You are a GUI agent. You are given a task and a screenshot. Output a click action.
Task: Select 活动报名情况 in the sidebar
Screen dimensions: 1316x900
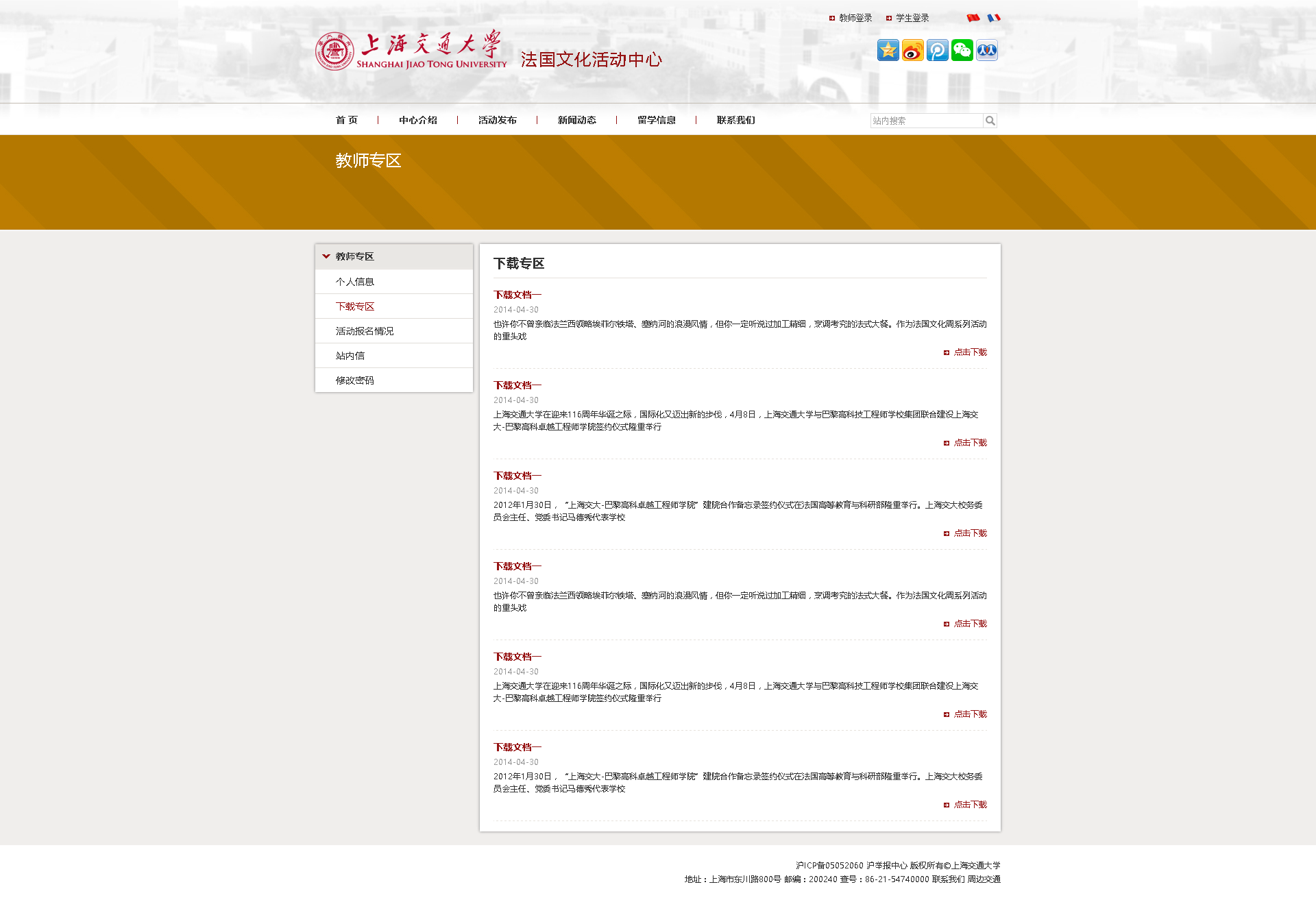click(365, 331)
